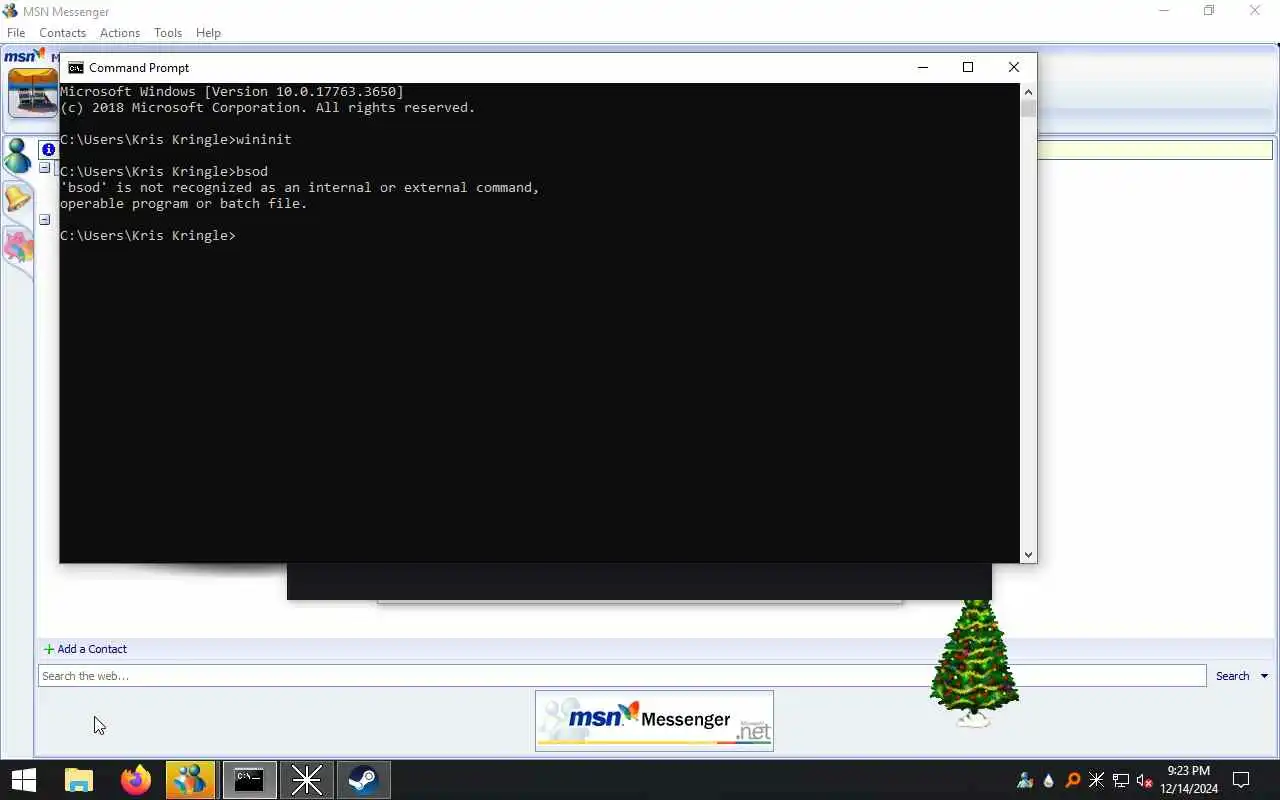Open the Windows Start menu
This screenshot has width=1280, height=800.
click(23, 780)
